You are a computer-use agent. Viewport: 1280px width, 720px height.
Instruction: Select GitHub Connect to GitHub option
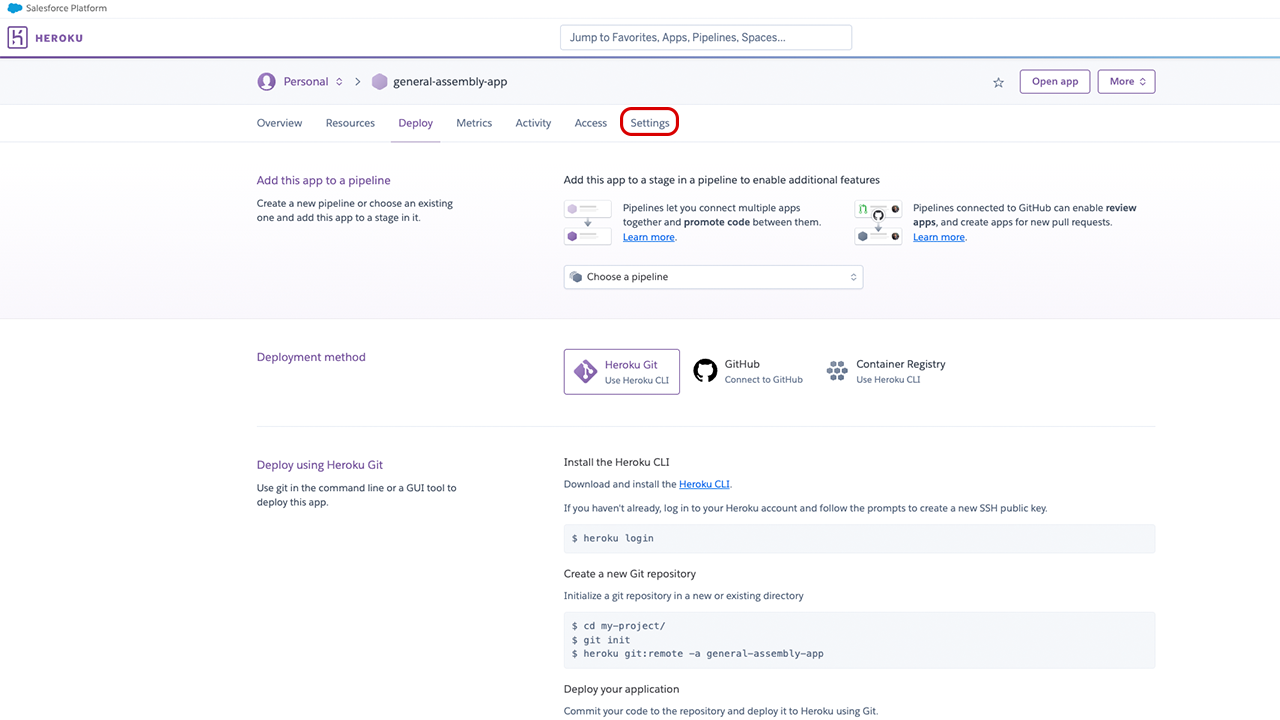pos(748,372)
